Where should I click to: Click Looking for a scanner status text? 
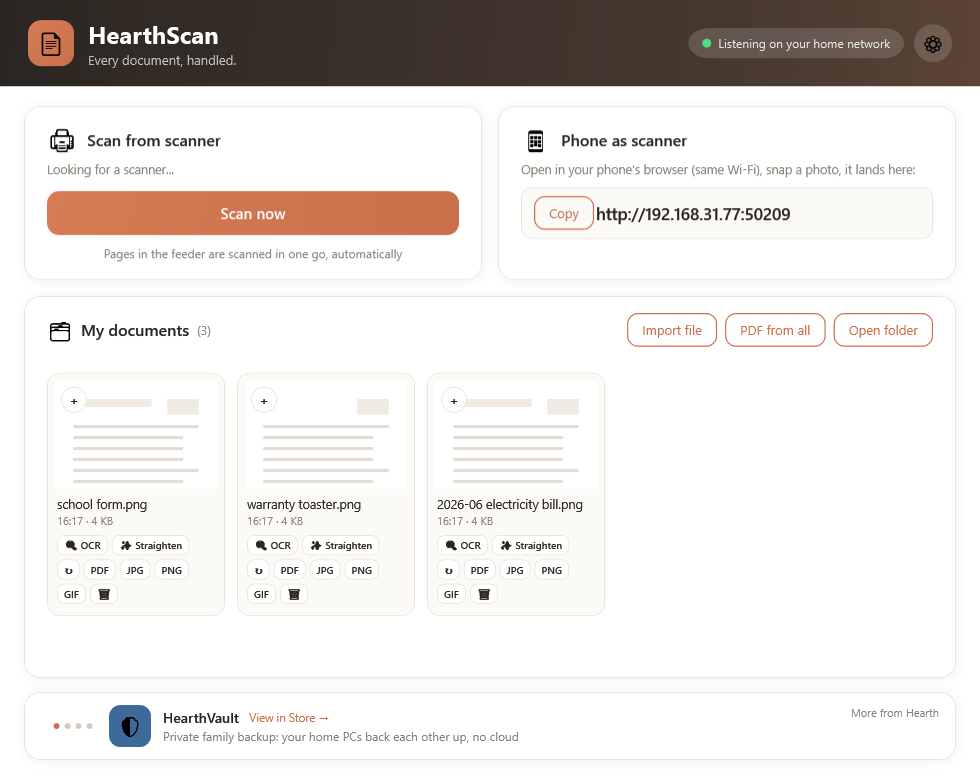(x=111, y=169)
